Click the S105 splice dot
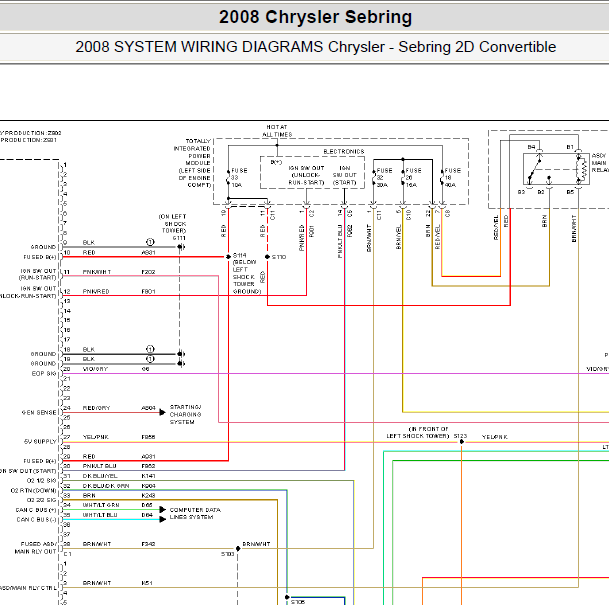The width and height of the screenshot is (609, 605). [287, 597]
